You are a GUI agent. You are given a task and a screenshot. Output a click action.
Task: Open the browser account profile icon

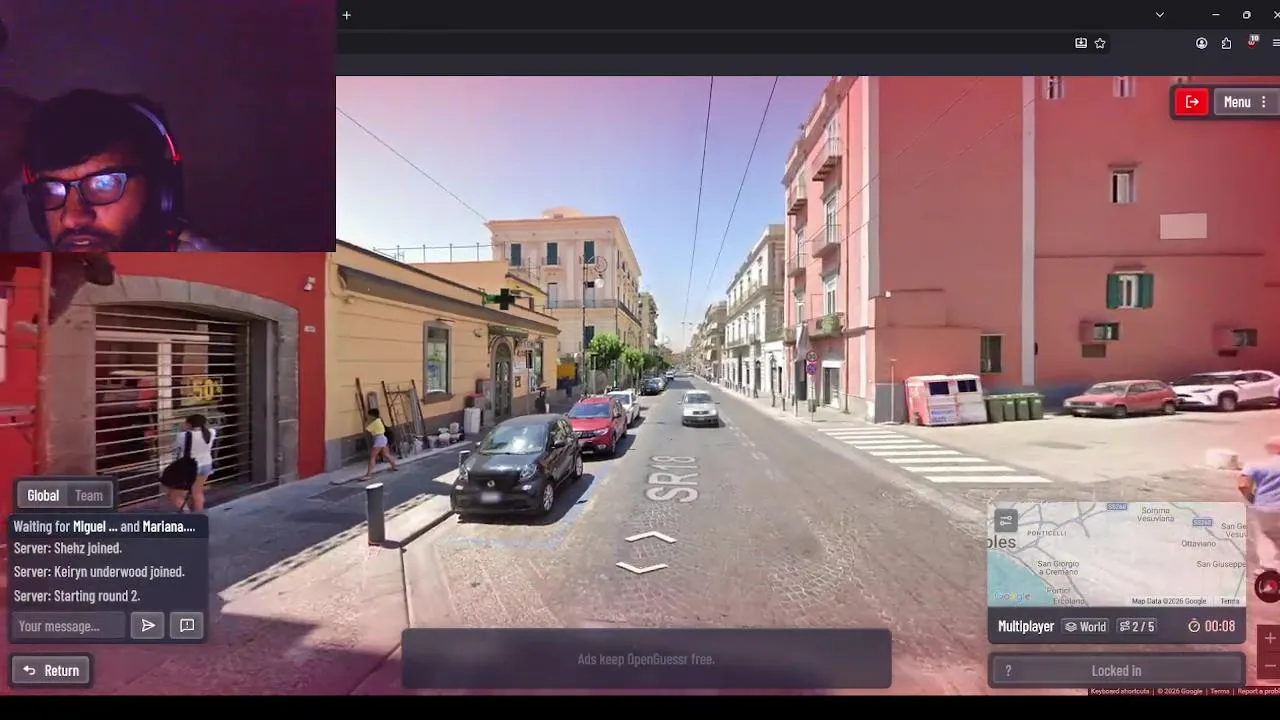tap(1201, 43)
